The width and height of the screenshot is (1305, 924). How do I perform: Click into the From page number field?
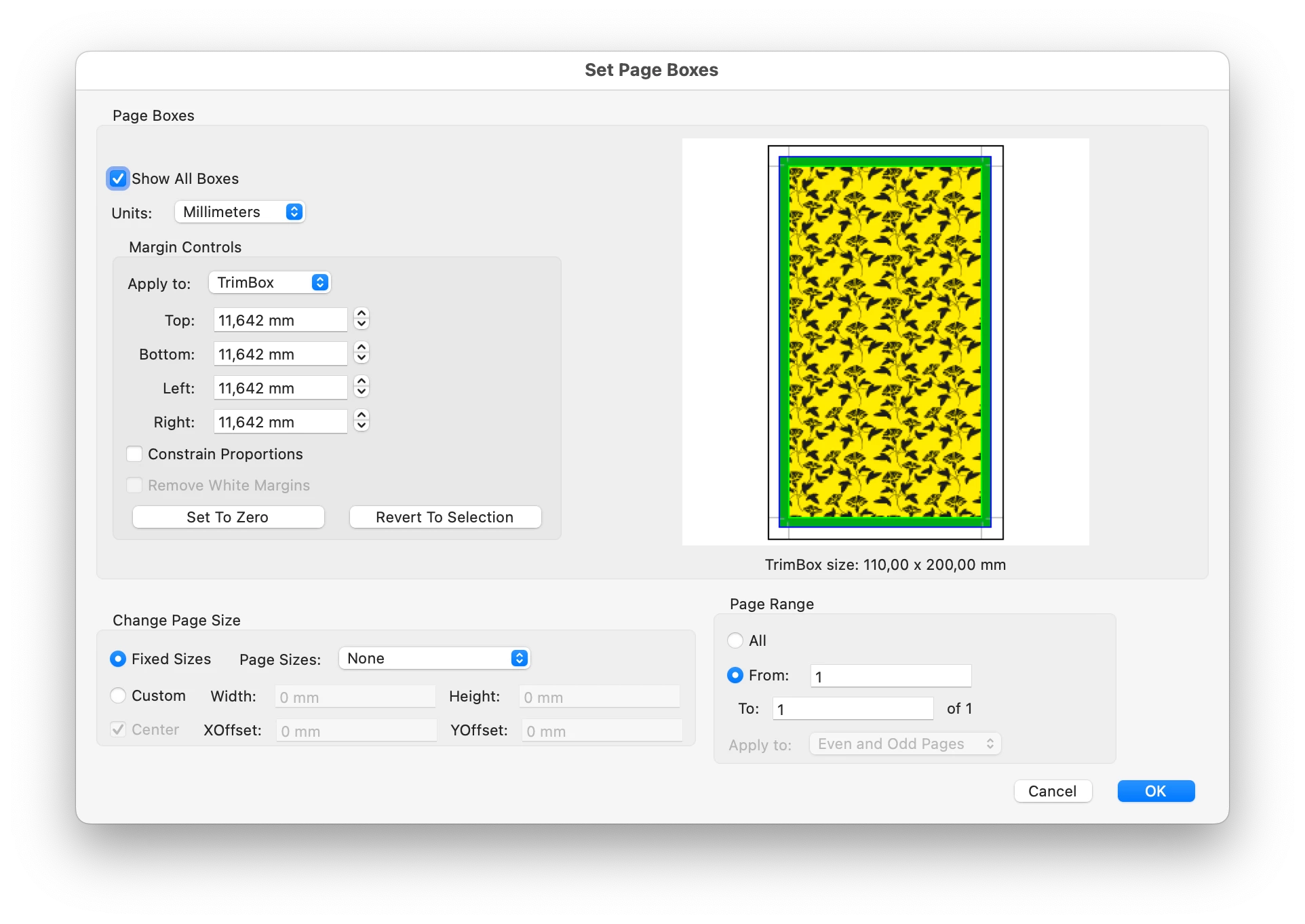point(891,676)
